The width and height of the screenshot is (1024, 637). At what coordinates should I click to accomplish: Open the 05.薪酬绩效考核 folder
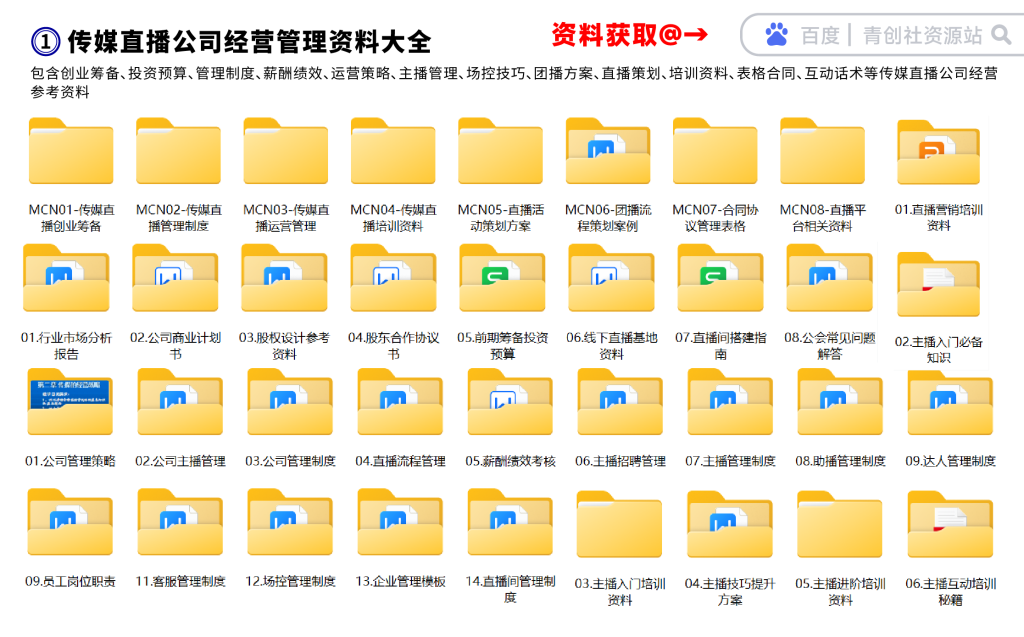510,403
